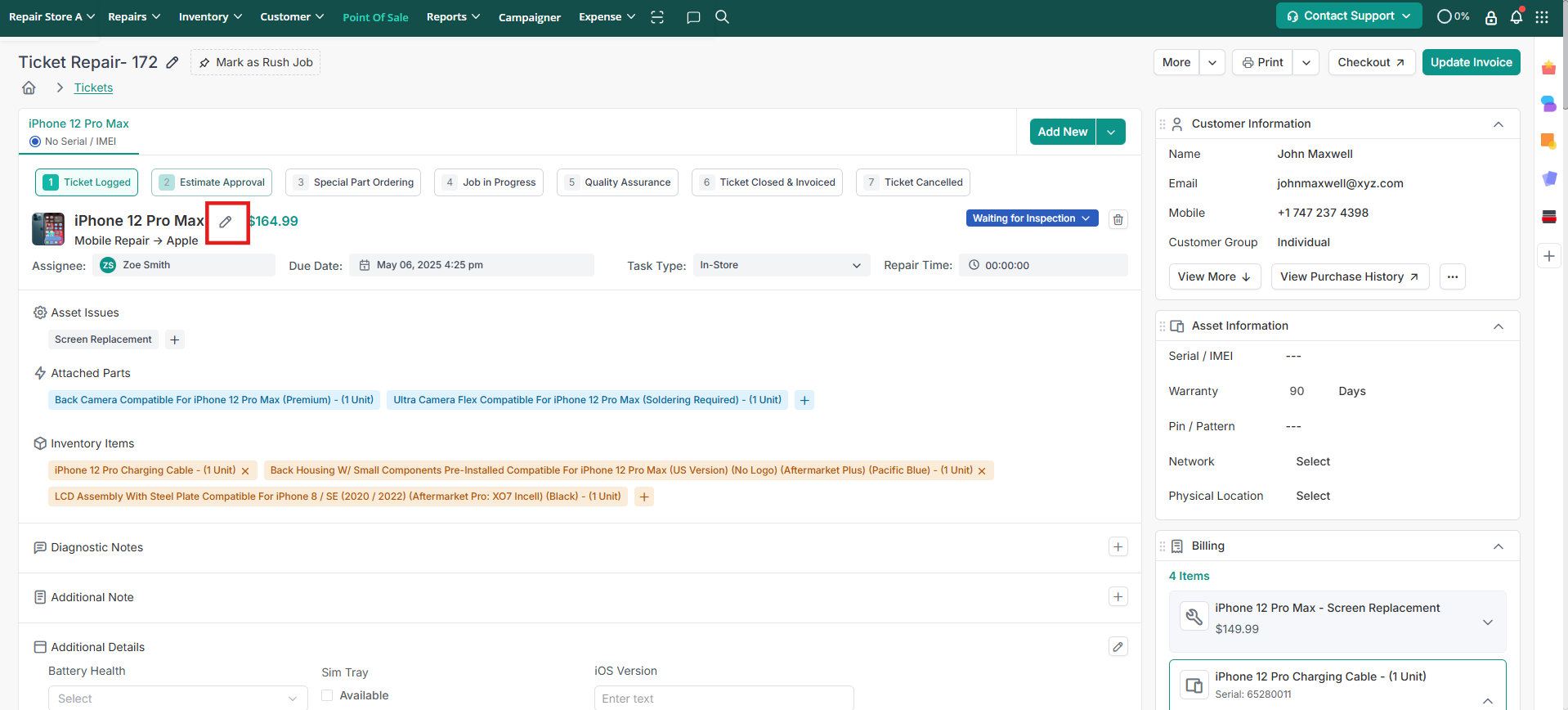Click the orange sticky-note sidebar icon
The width and height of the screenshot is (1568, 710).
coord(1549,142)
